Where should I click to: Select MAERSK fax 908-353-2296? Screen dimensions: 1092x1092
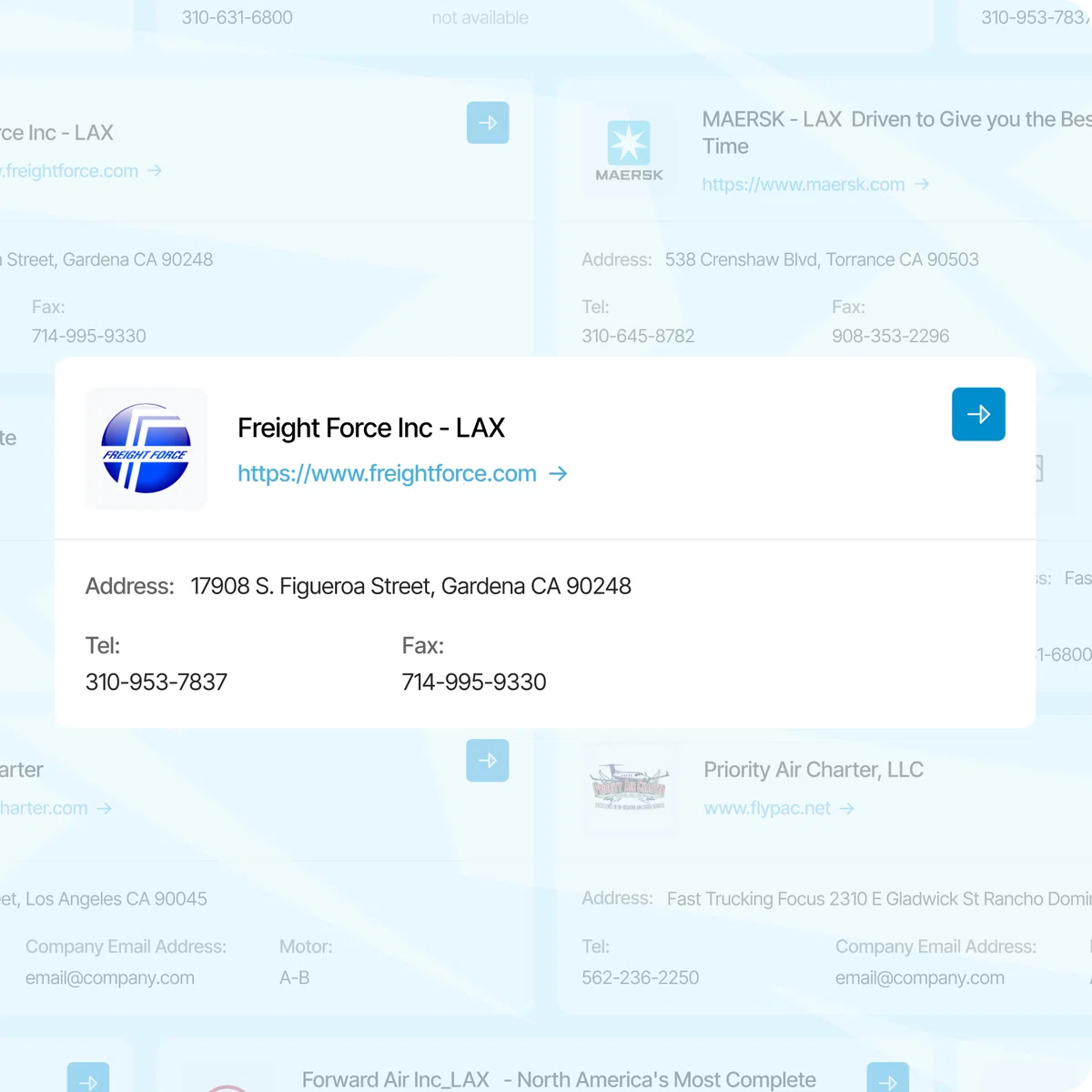click(x=890, y=336)
